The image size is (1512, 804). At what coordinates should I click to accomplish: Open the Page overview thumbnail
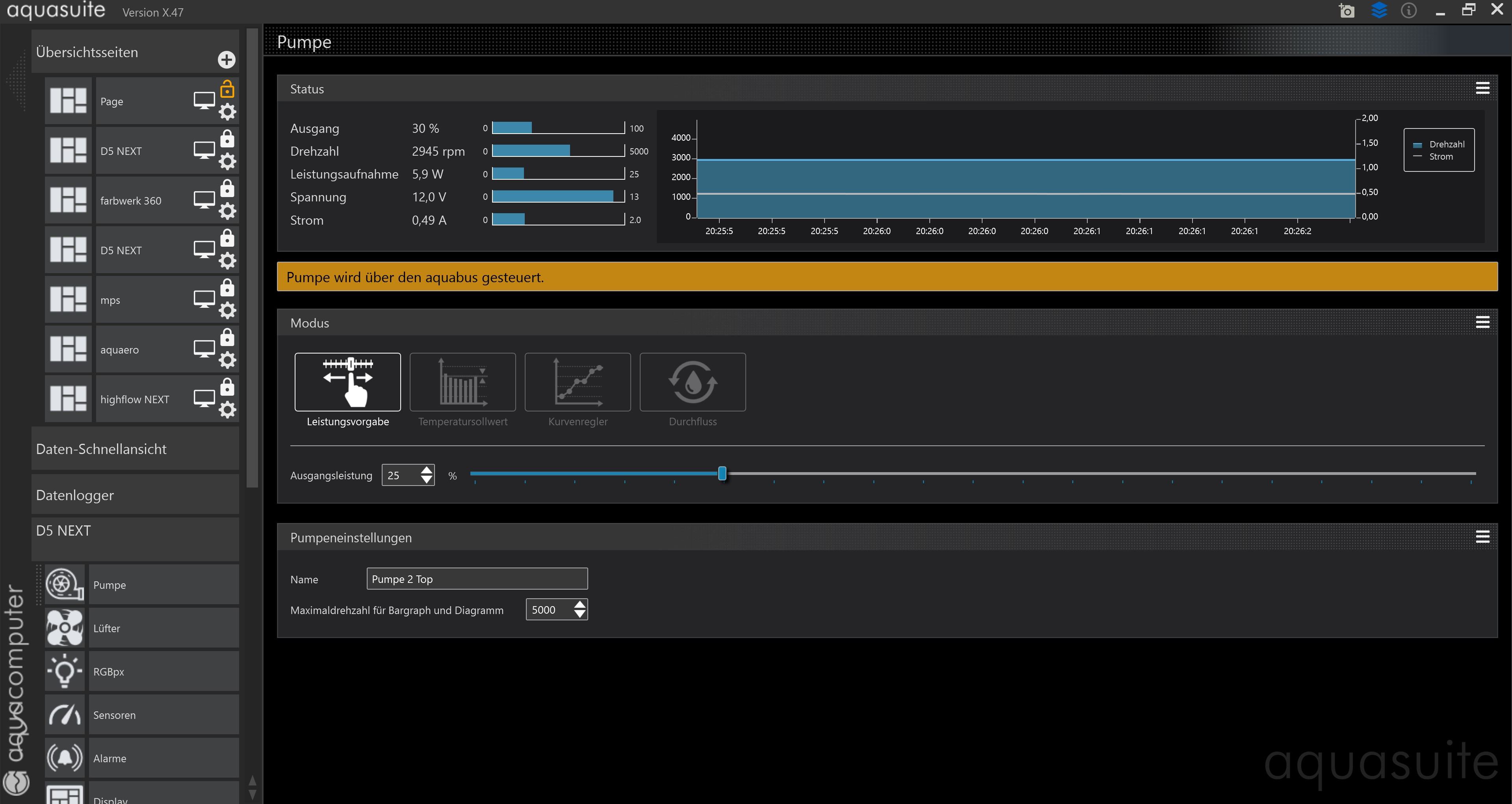(68, 100)
